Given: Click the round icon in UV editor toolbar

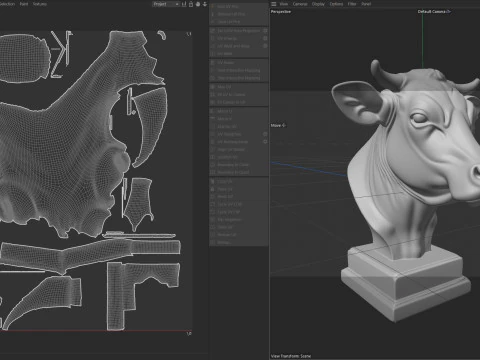Looking at the screenshot, I should click(x=198, y=4).
